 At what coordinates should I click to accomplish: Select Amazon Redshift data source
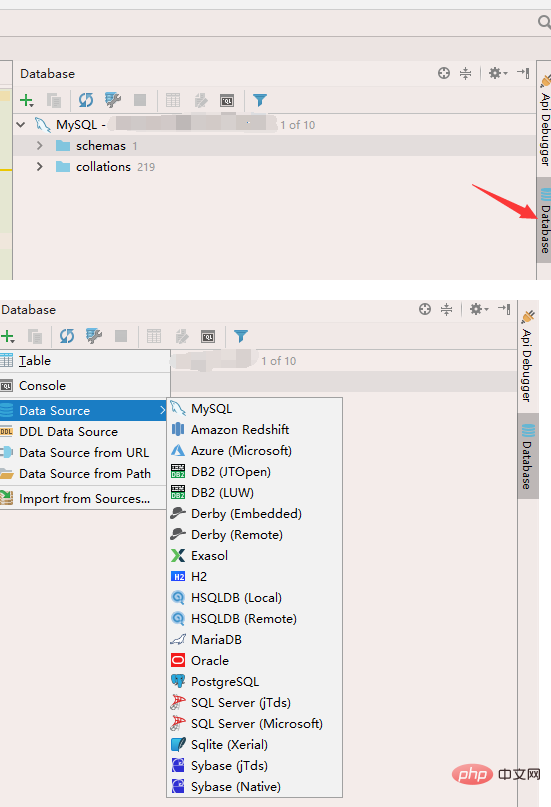pos(255,430)
